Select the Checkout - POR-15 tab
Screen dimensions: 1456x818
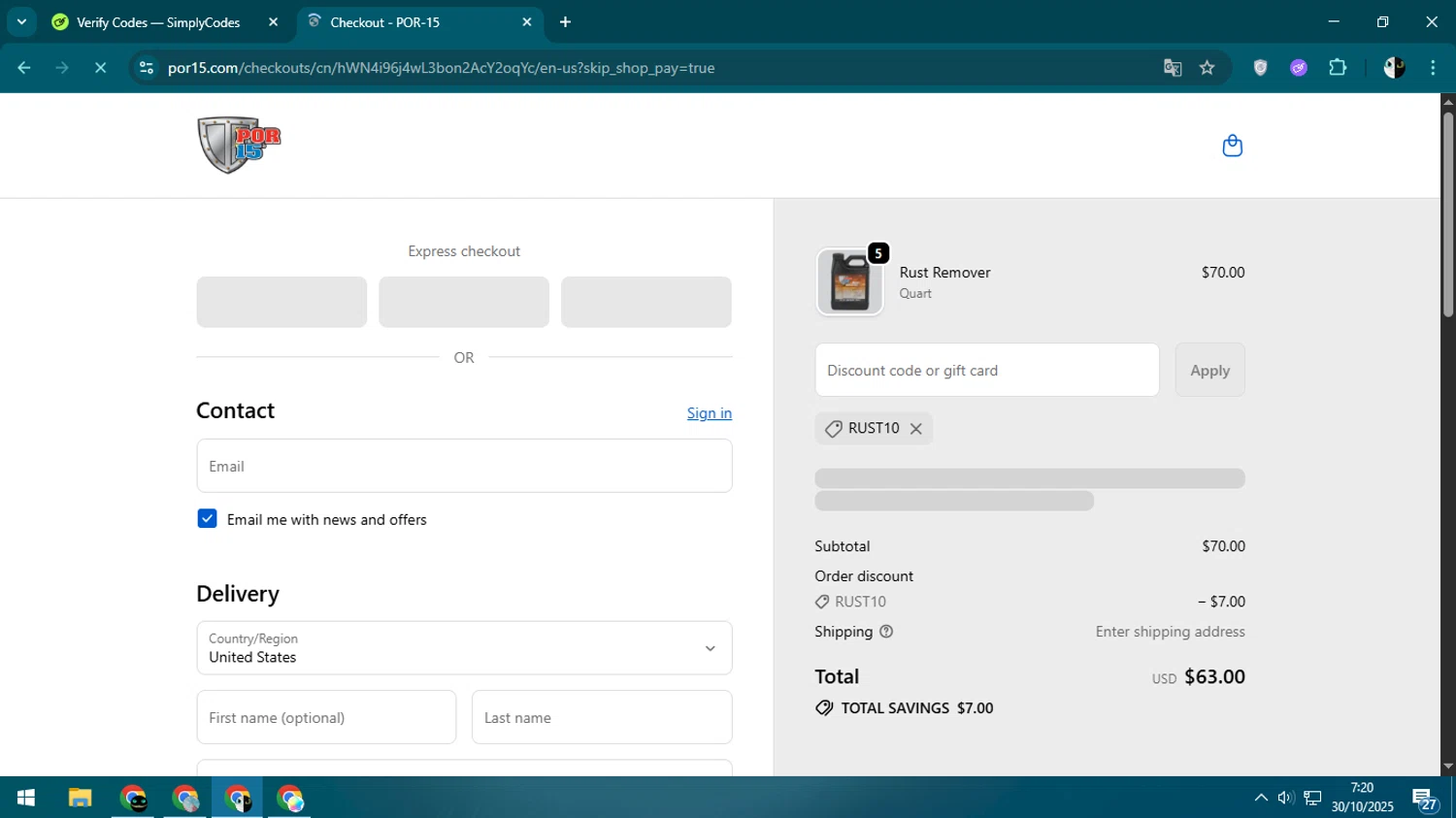pyautogui.click(x=420, y=22)
